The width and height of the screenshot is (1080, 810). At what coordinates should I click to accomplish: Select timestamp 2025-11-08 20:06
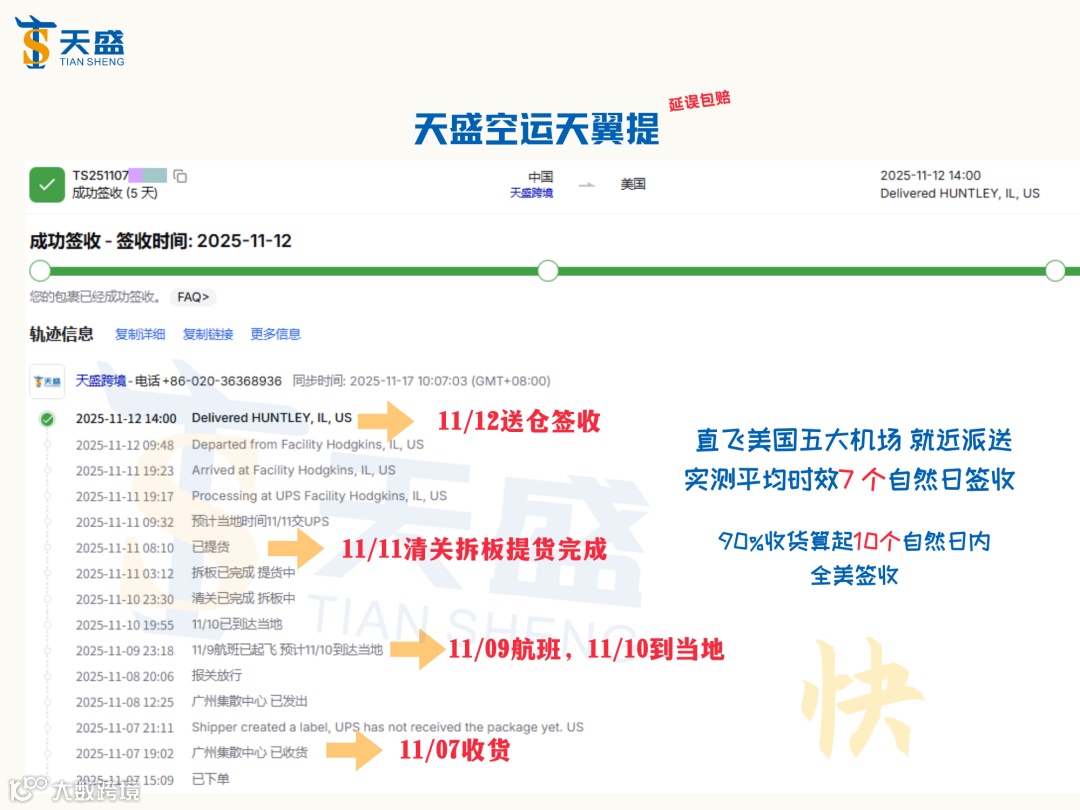tap(125, 676)
